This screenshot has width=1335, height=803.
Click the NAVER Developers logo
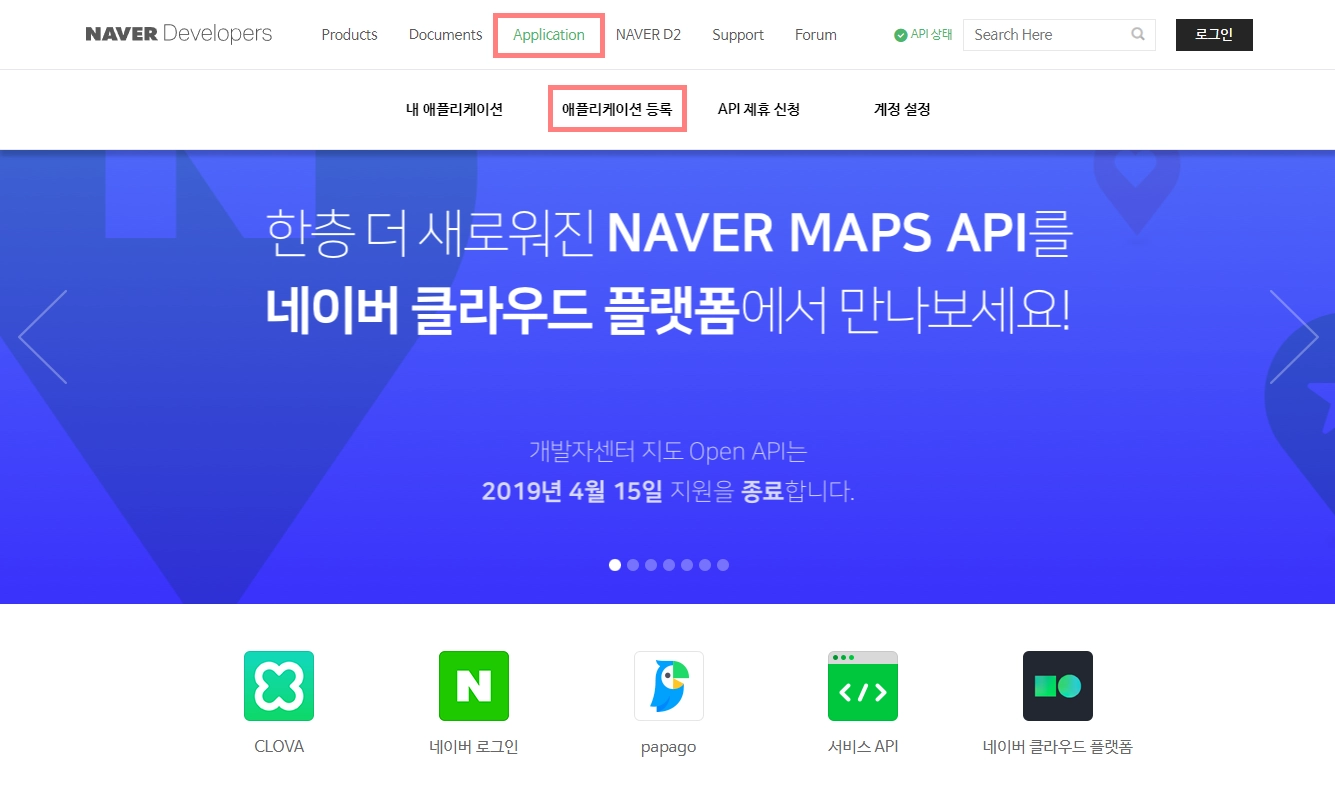[179, 34]
